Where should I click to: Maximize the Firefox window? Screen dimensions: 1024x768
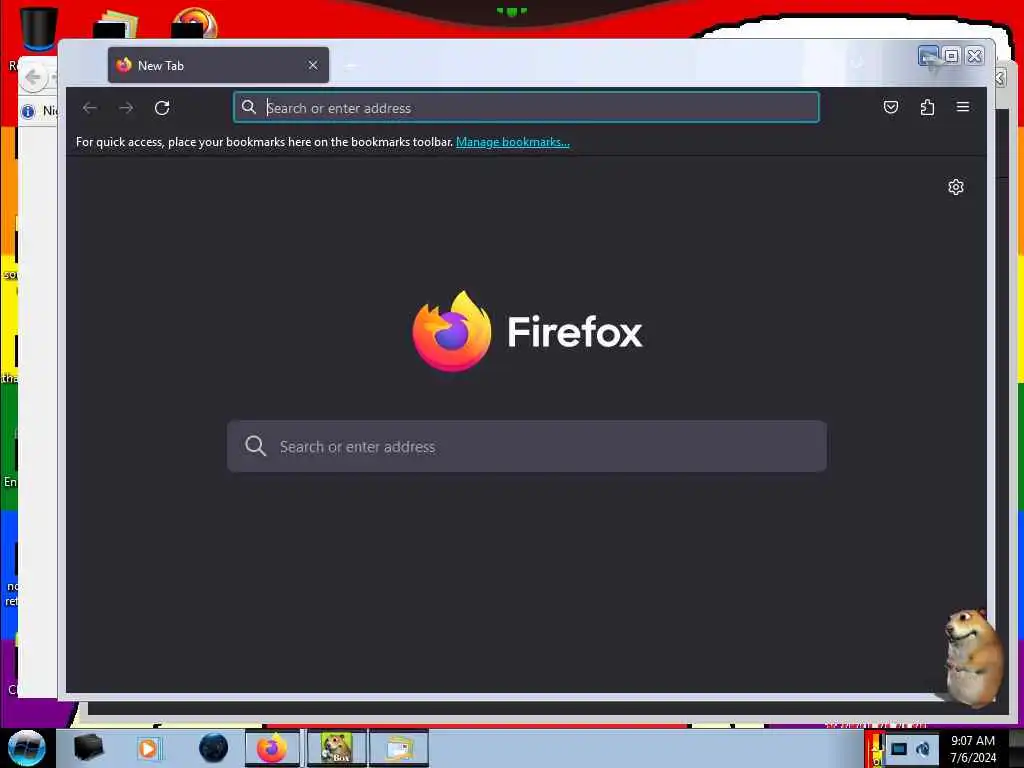click(952, 56)
